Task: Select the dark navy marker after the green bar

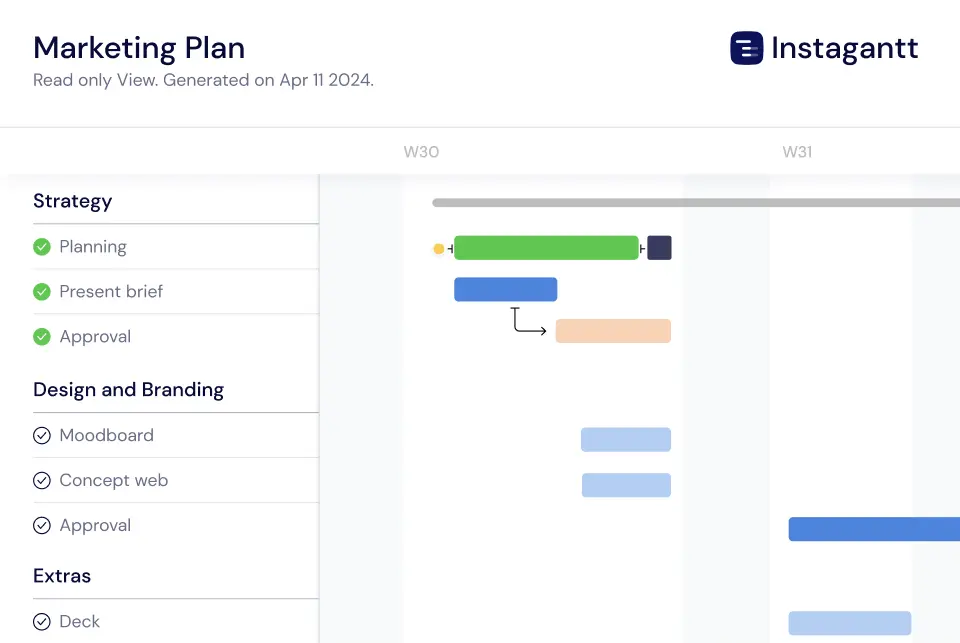Action: tap(658, 247)
